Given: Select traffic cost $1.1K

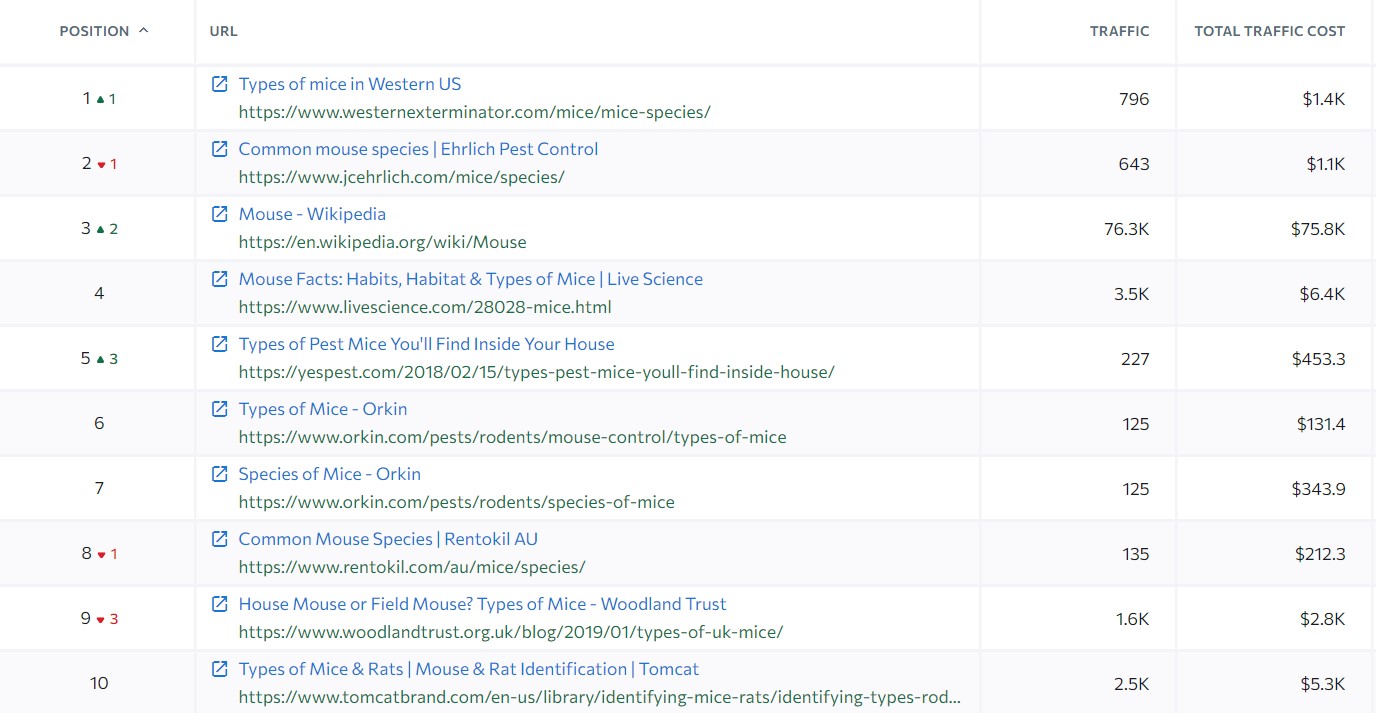Looking at the screenshot, I should click(x=1326, y=164).
